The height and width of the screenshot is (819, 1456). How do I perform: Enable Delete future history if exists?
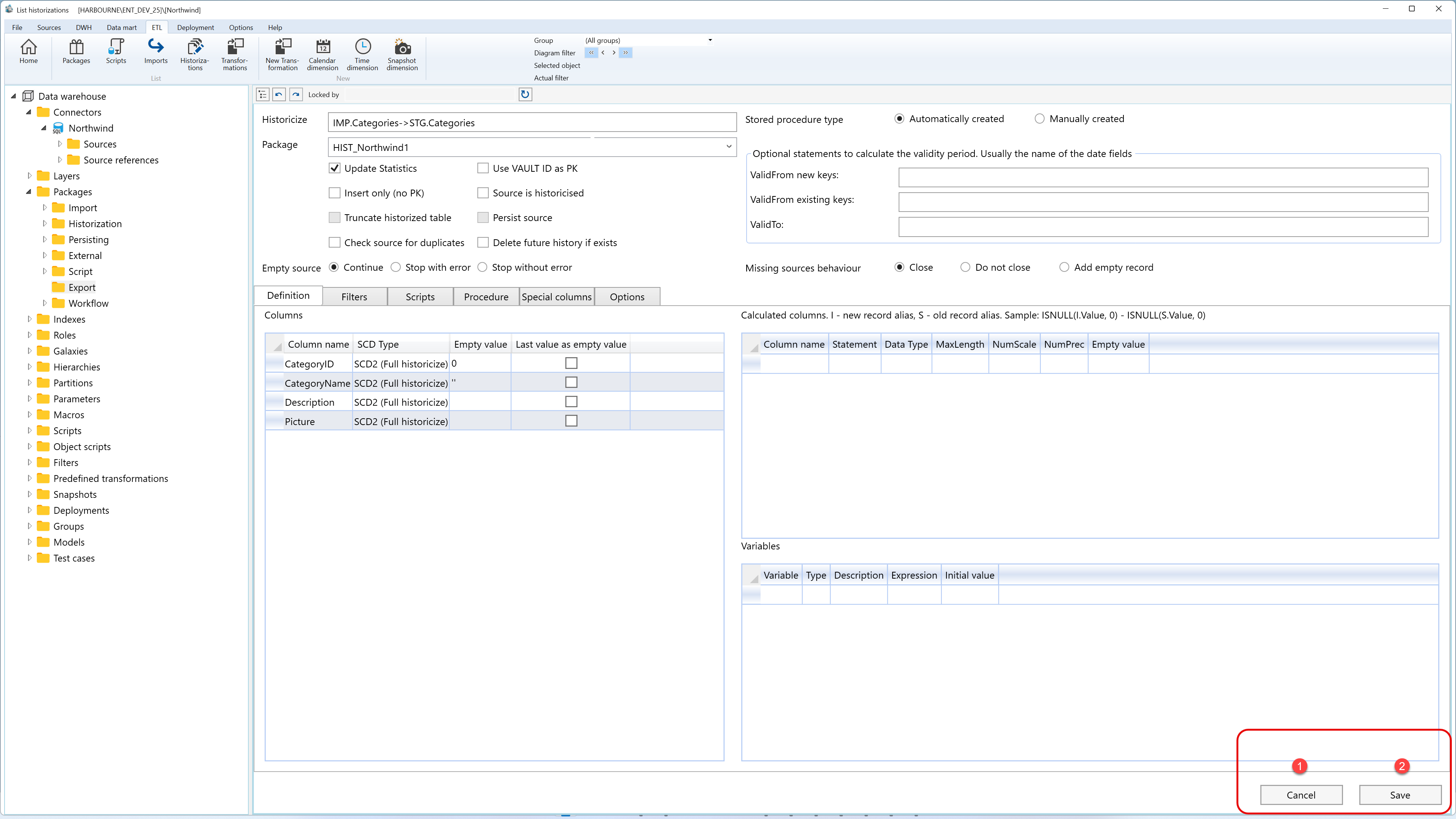coord(483,243)
